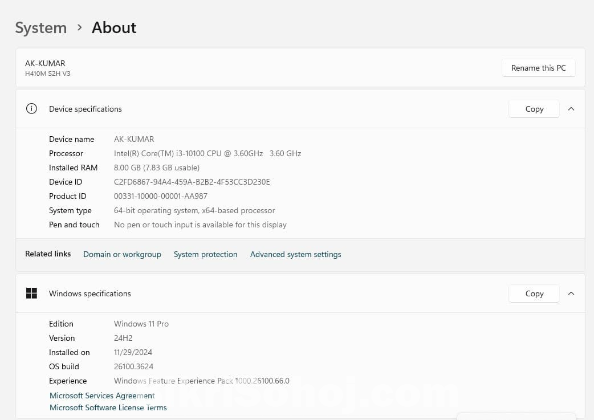Click the Experience label
This screenshot has height=420, width=594.
coord(68,381)
